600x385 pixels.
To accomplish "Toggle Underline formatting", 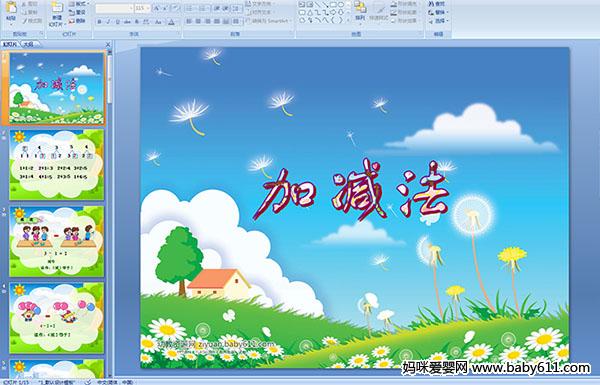I will point(118,22).
